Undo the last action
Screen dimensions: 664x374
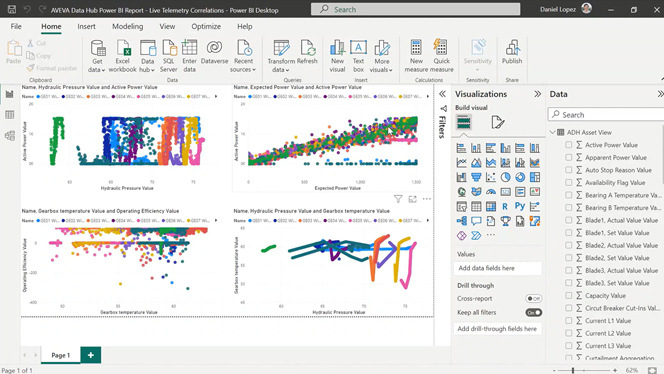(27, 9)
